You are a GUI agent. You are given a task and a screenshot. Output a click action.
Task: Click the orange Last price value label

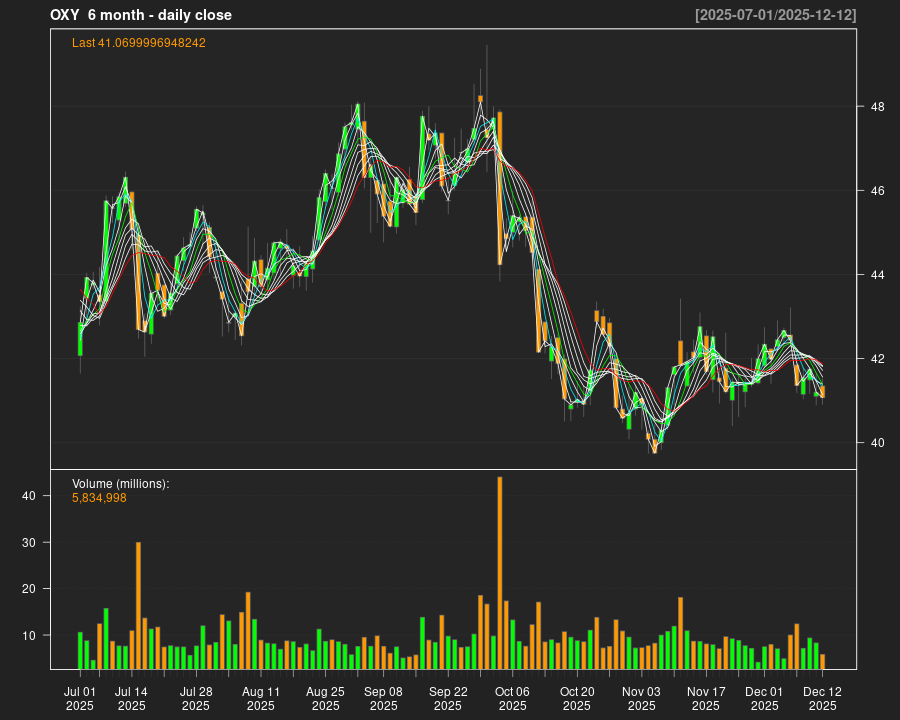pyautogui.click(x=139, y=43)
